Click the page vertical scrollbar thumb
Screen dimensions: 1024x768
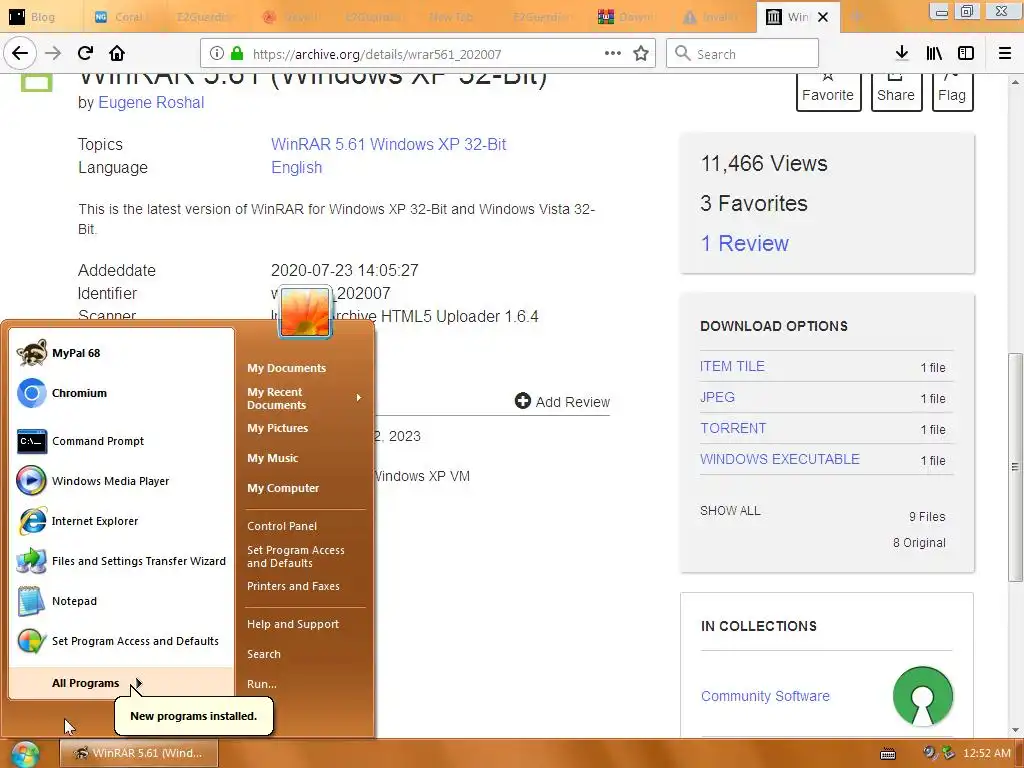point(1014,467)
